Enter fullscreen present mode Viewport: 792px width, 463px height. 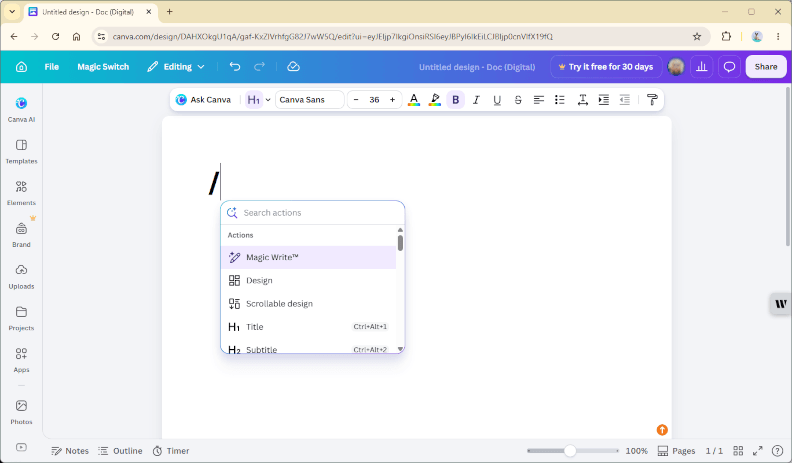tap(758, 451)
